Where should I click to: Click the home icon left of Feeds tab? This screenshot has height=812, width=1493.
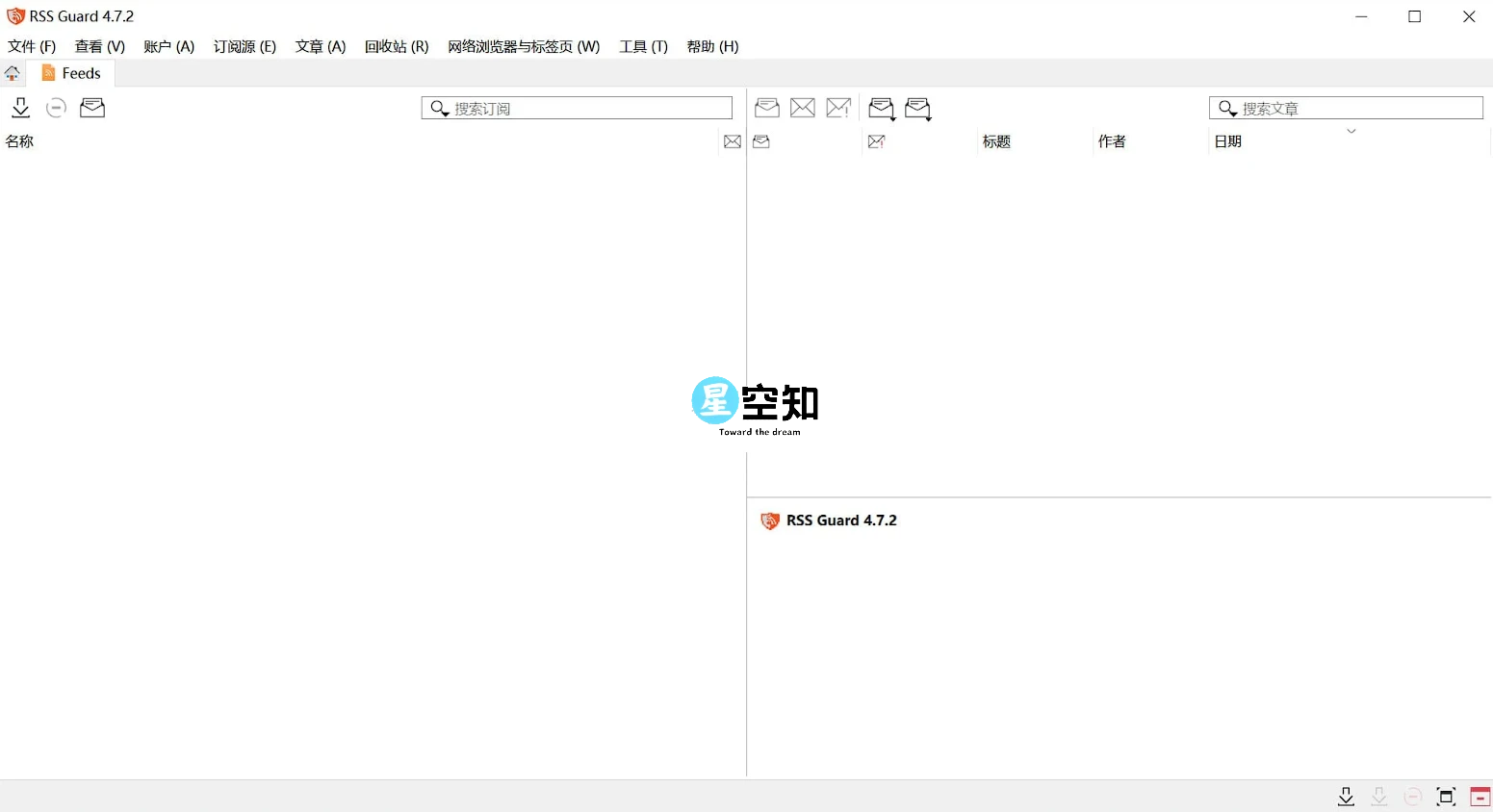(13, 72)
